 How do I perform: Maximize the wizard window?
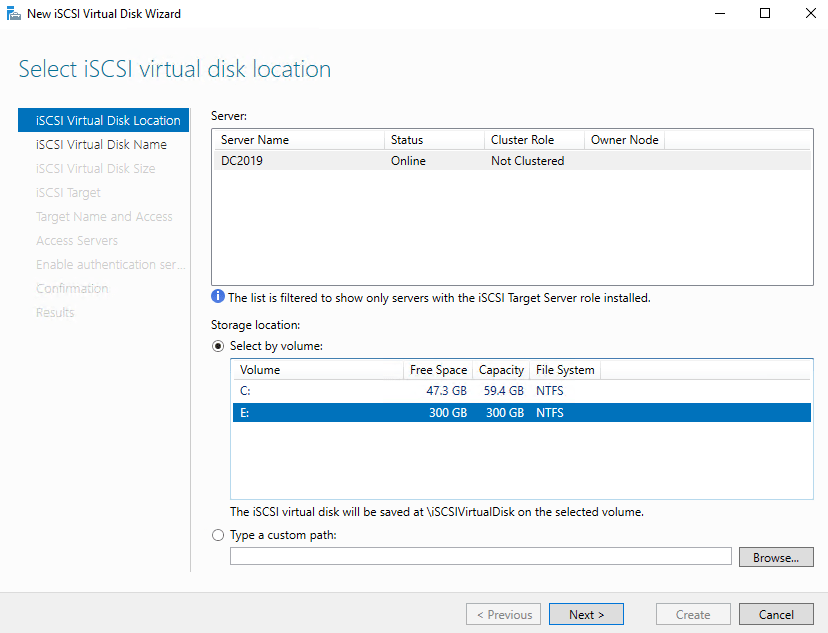click(x=765, y=14)
